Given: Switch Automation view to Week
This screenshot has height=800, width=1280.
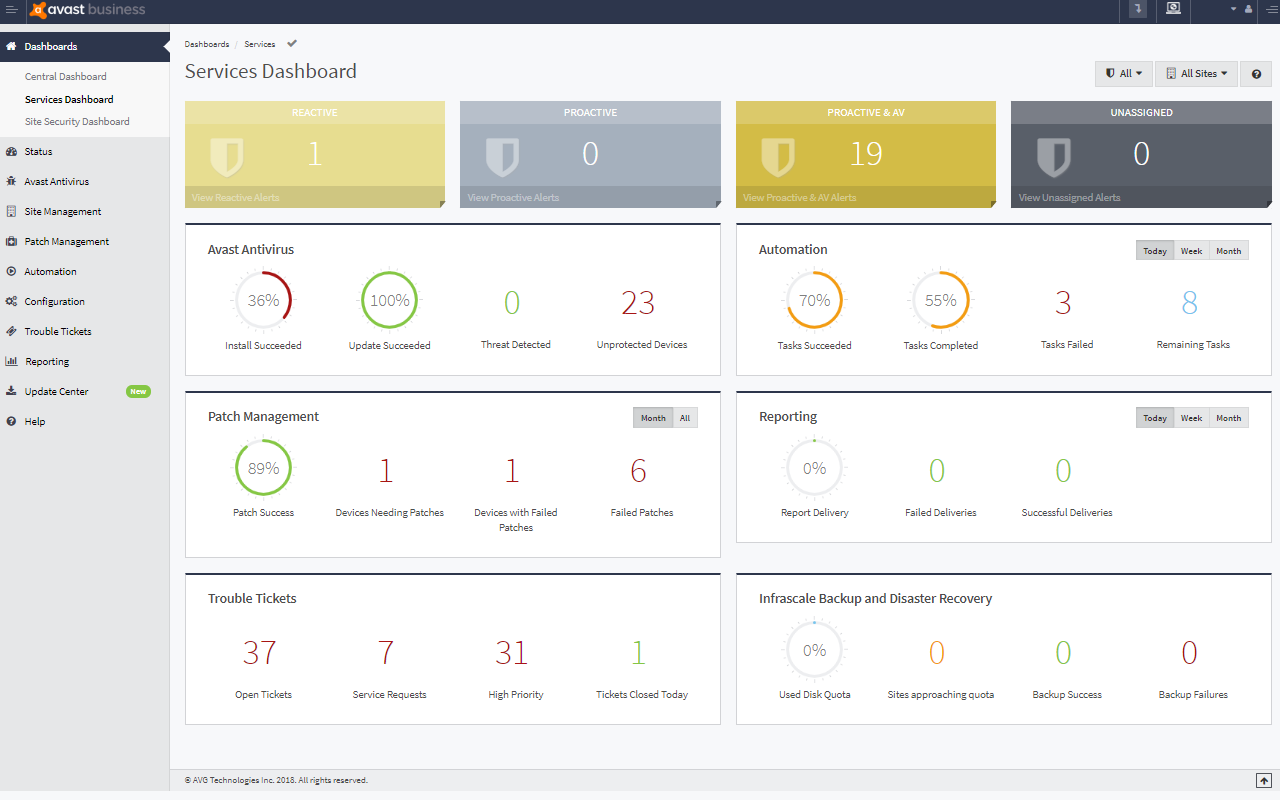Looking at the screenshot, I should pyautogui.click(x=1191, y=250).
